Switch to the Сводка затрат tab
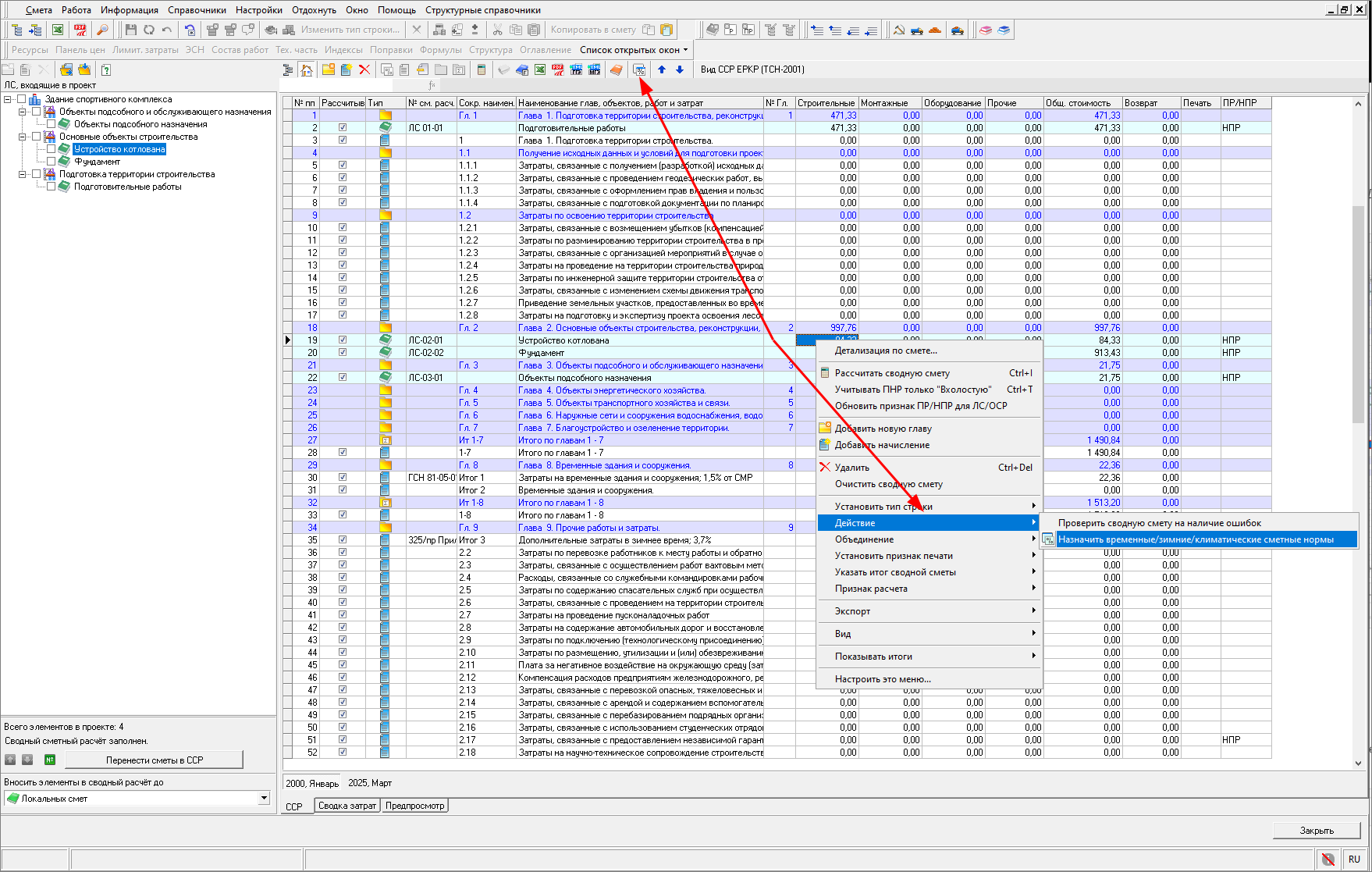 click(x=347, y=806)
